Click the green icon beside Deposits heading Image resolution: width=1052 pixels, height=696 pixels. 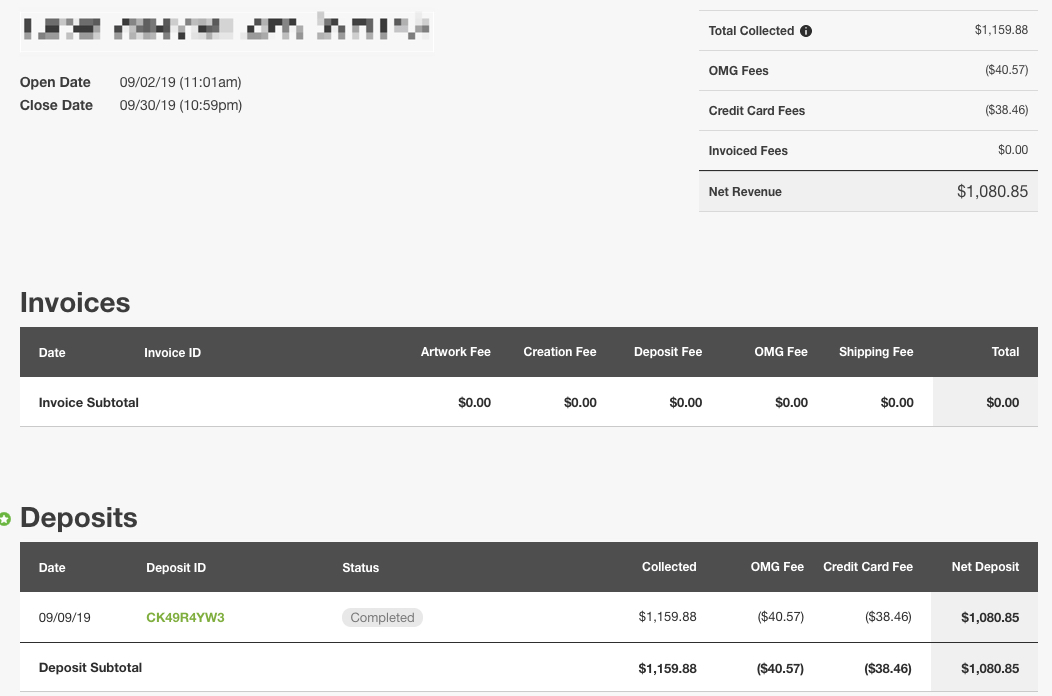click(5, 519)
